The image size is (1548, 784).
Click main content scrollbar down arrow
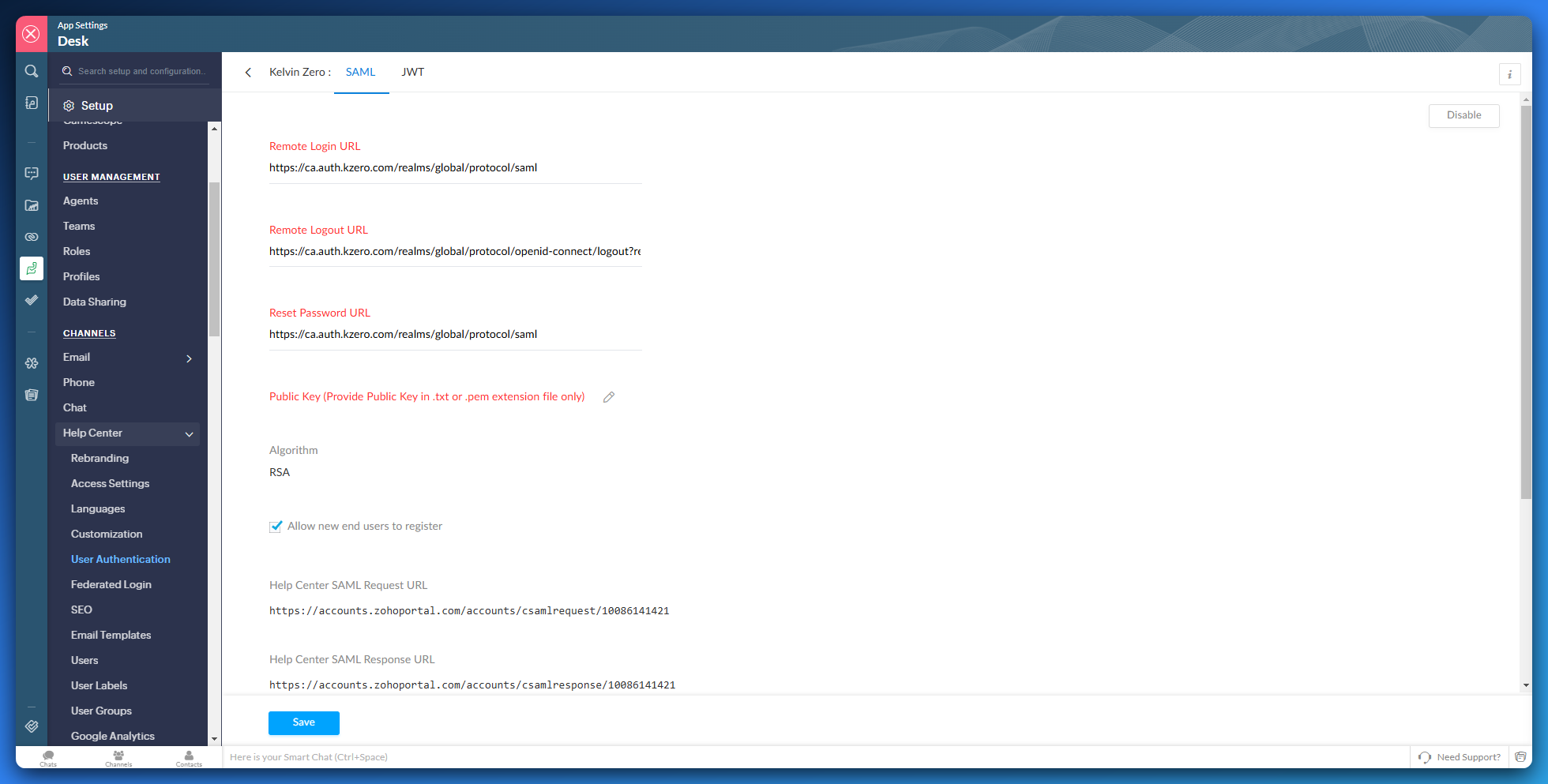coord(1526,685)
